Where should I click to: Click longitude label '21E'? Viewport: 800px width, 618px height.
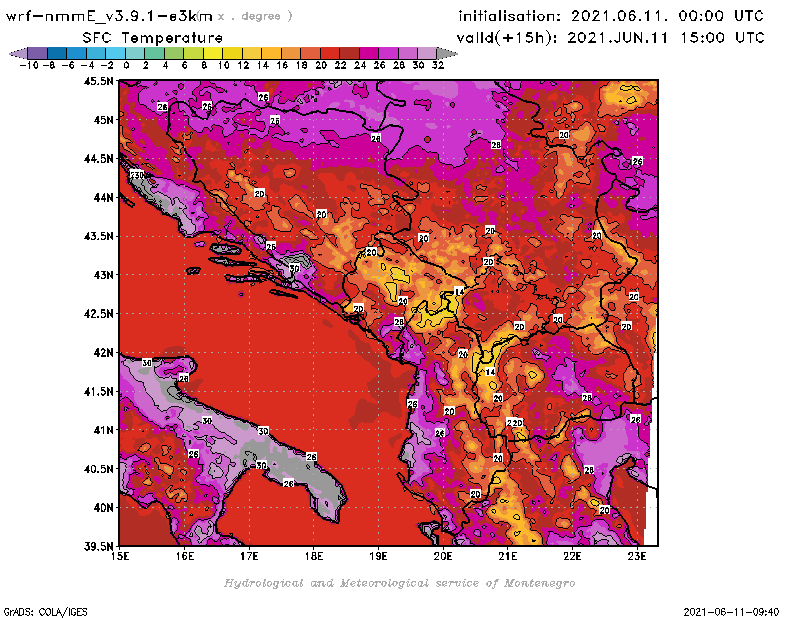coord(508,556)
